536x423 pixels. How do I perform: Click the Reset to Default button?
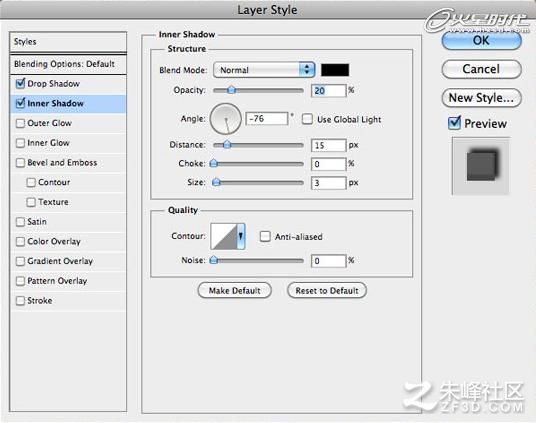[x=327, y=290]
